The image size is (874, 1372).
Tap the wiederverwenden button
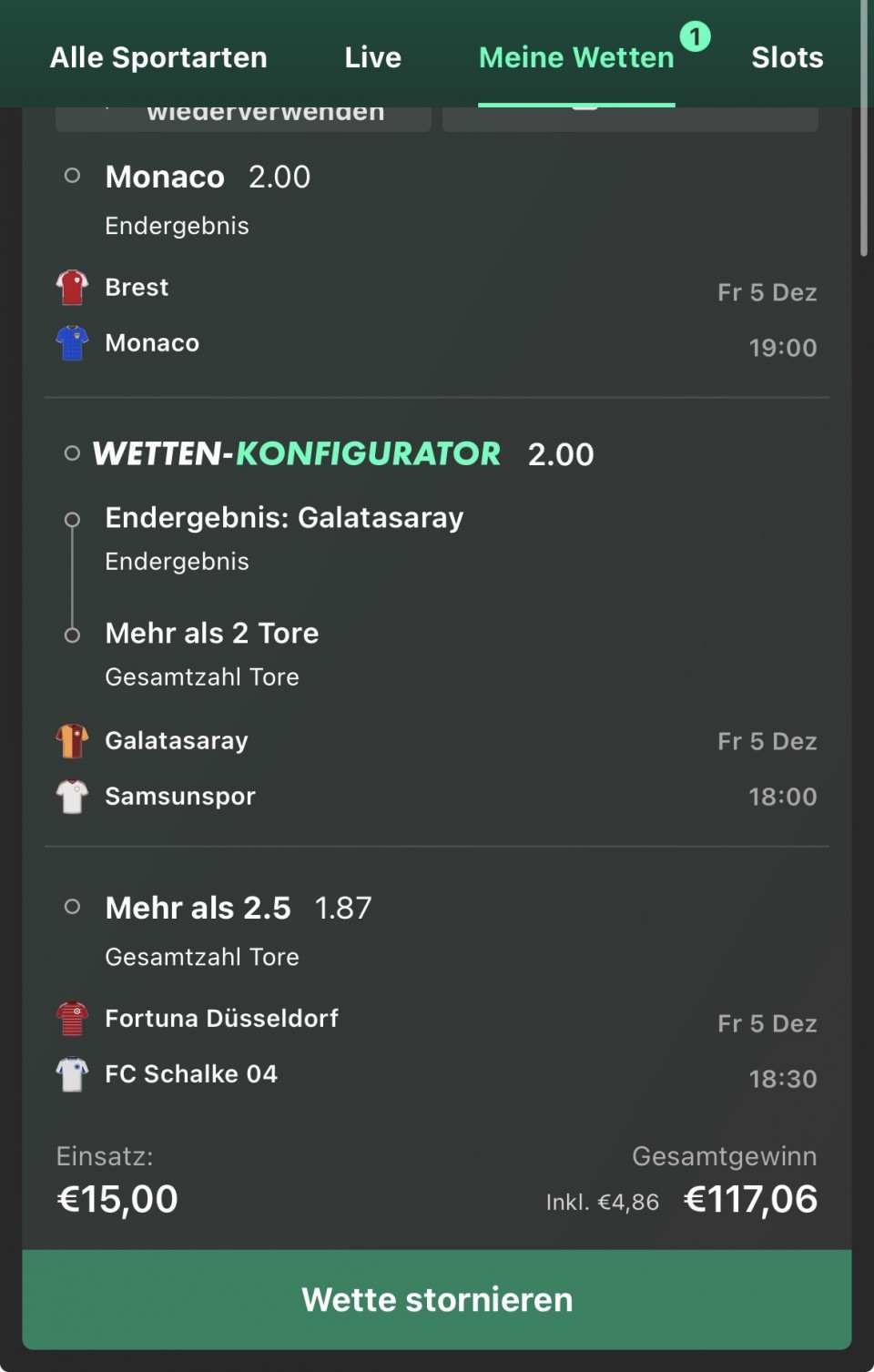(x=243, y=117)
